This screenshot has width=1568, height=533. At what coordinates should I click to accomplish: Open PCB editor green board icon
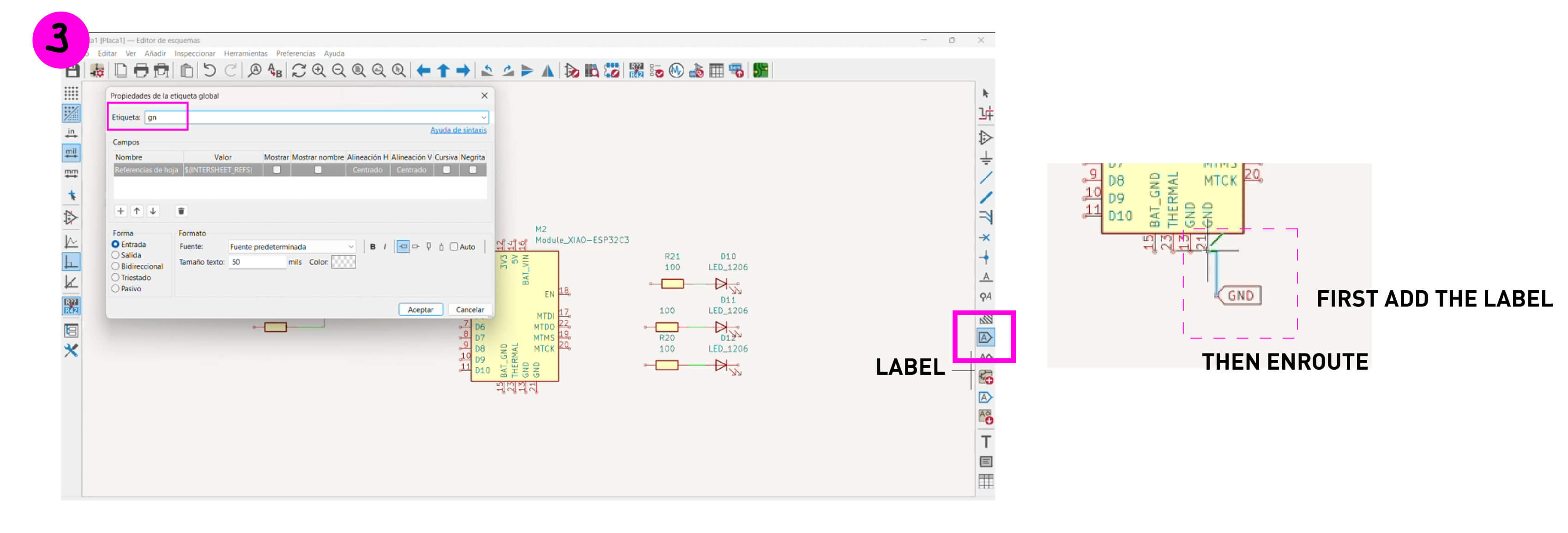coord(760,71)
